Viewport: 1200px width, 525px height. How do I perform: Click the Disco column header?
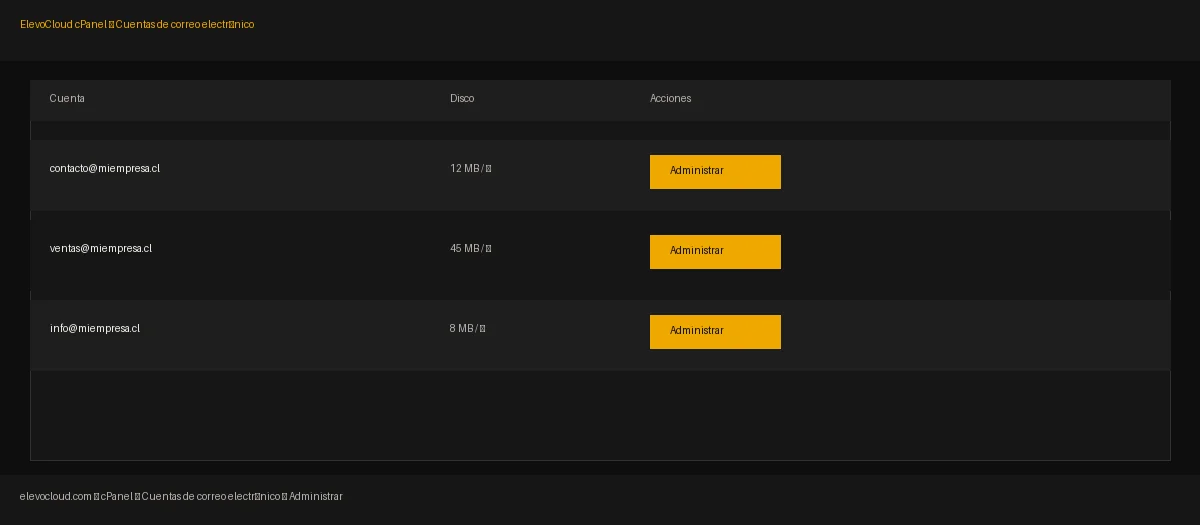462,98
